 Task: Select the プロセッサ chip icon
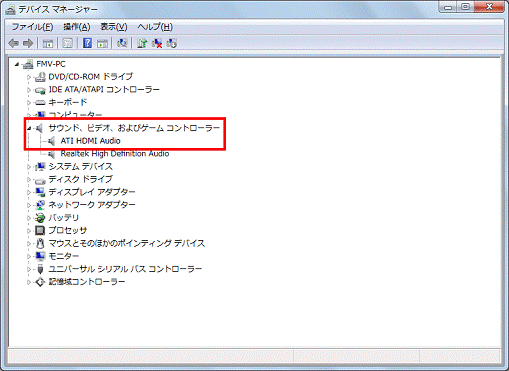(x=40, y=230)
